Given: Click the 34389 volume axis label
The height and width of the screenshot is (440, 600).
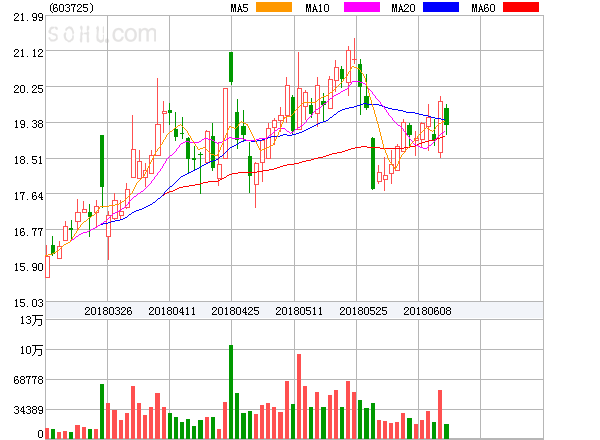Looking at the screenshot, I should [28, 411].
